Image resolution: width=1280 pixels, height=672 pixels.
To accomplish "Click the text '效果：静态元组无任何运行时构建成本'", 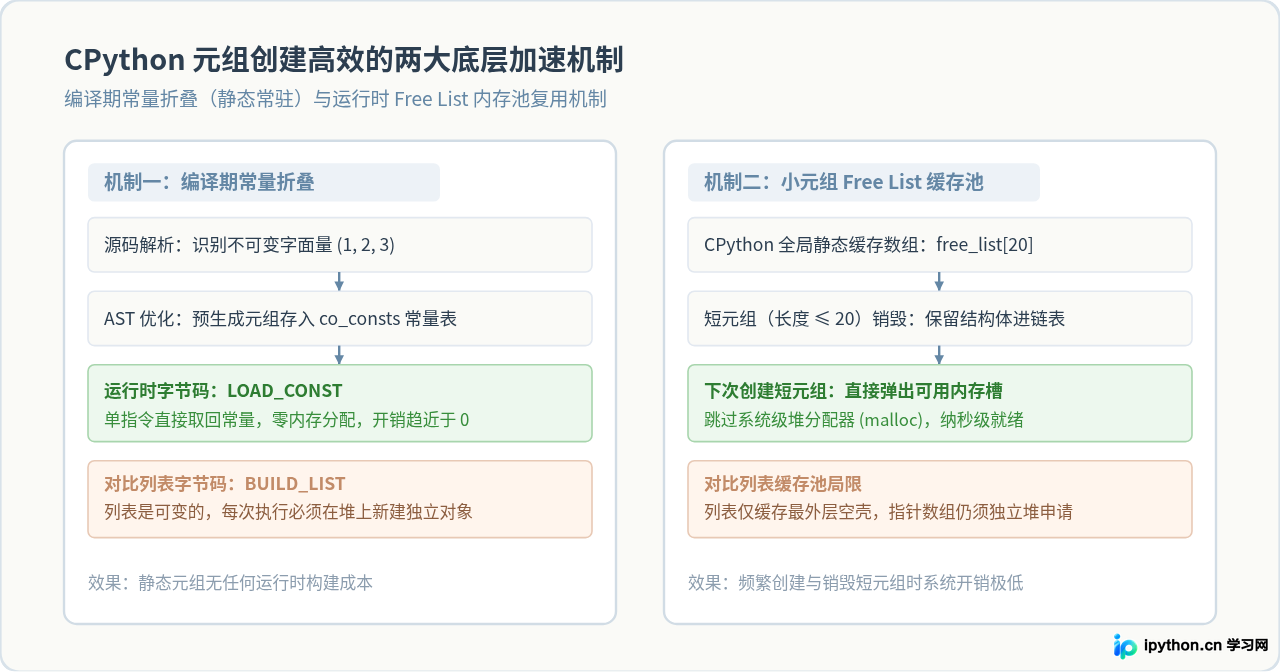I will click(230, 582).
